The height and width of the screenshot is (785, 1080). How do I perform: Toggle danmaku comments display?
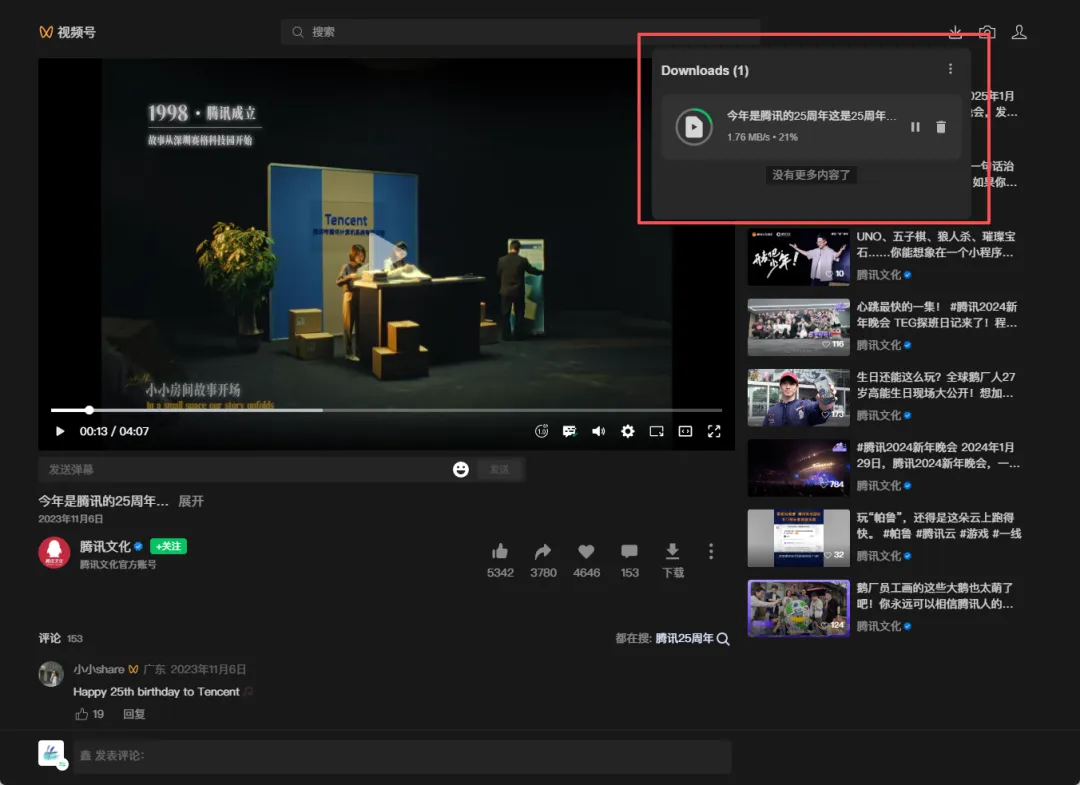coord(570,431)
